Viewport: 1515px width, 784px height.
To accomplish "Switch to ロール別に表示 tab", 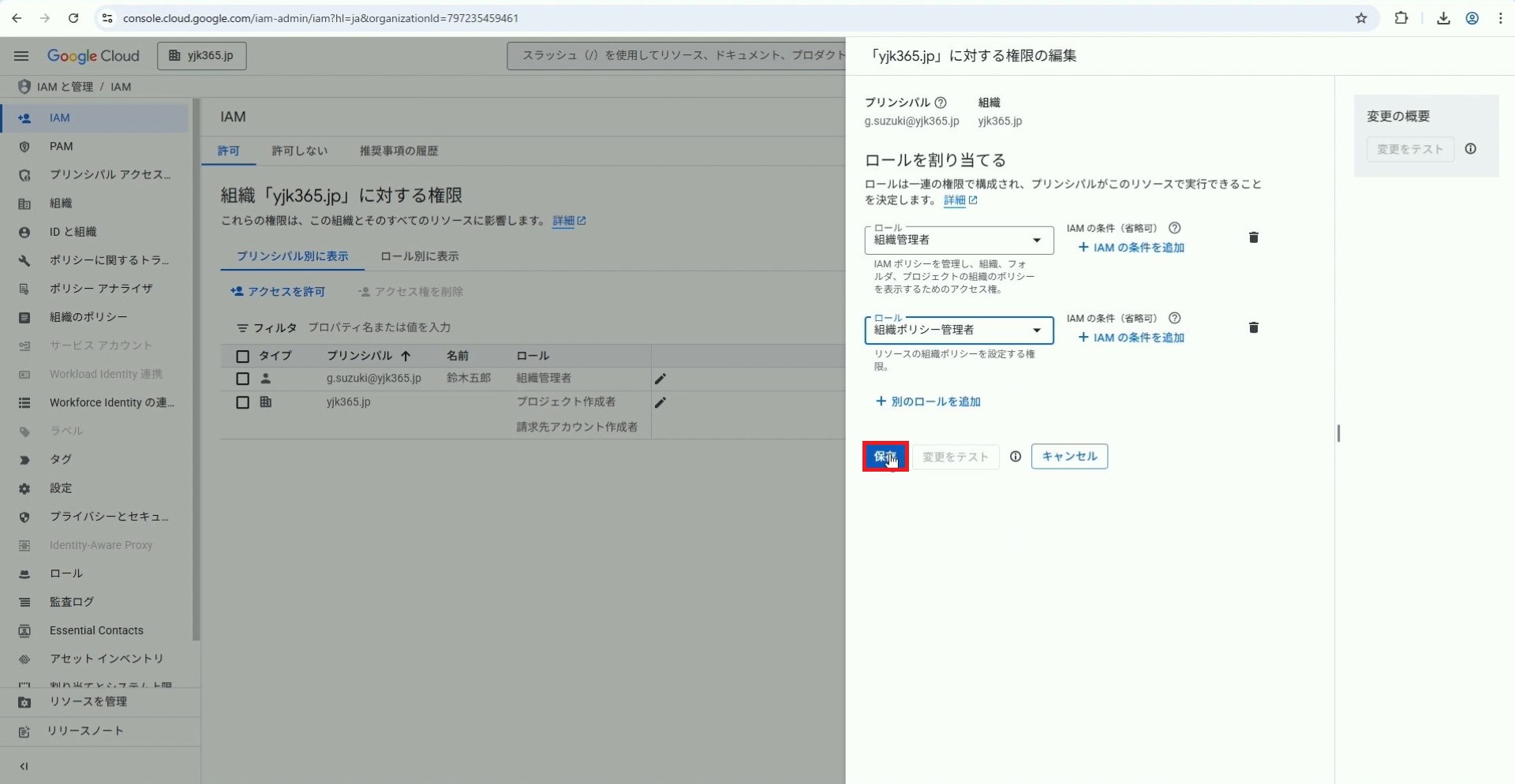I will [x=419, y=256].
